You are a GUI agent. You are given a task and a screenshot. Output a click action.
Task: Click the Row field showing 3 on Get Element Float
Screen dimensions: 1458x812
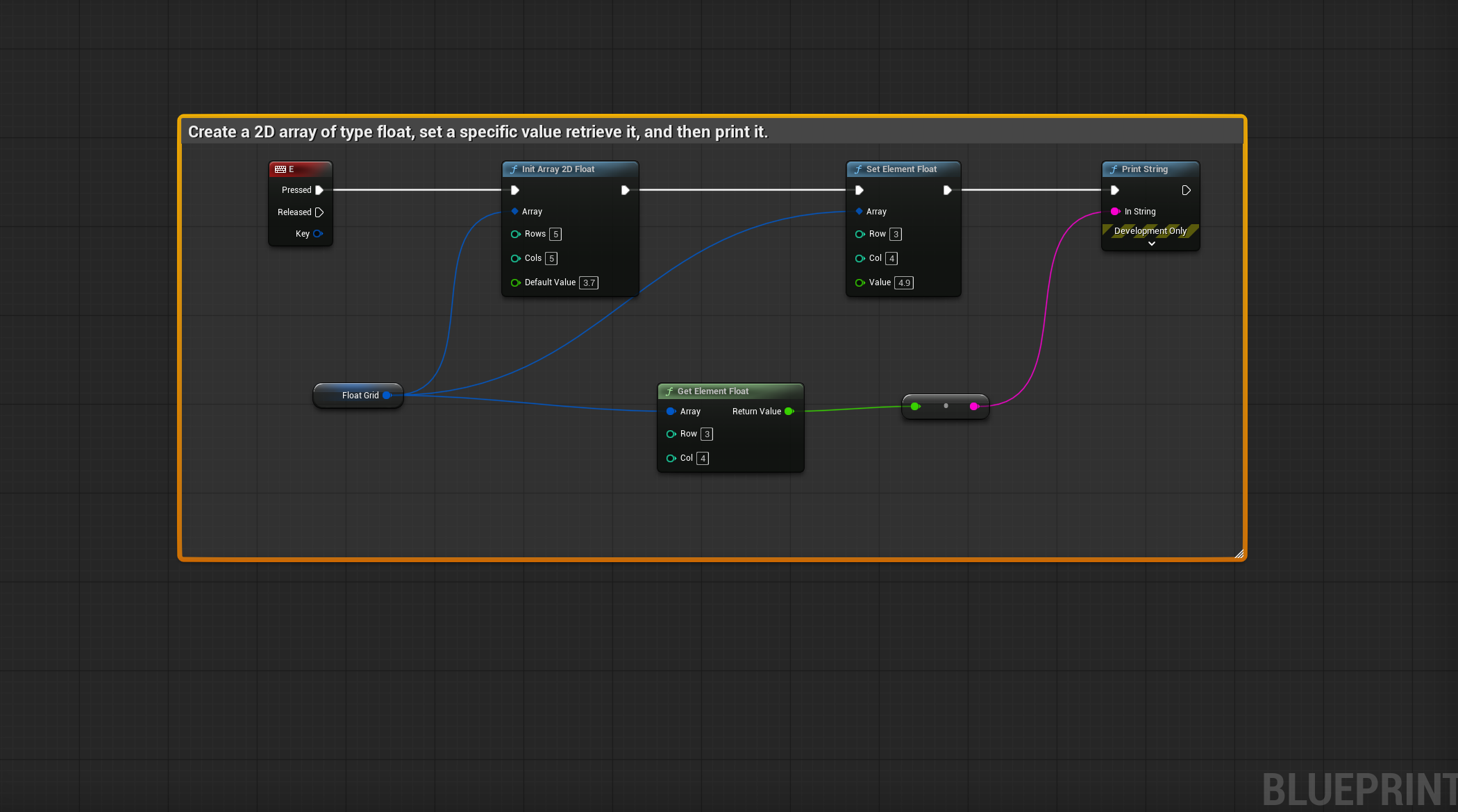coord(707,434)
